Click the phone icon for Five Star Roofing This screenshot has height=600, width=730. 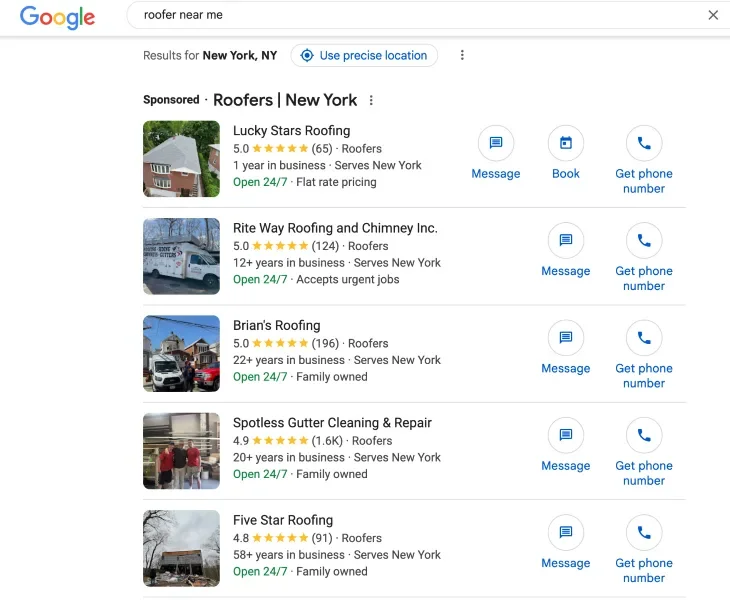644,532
